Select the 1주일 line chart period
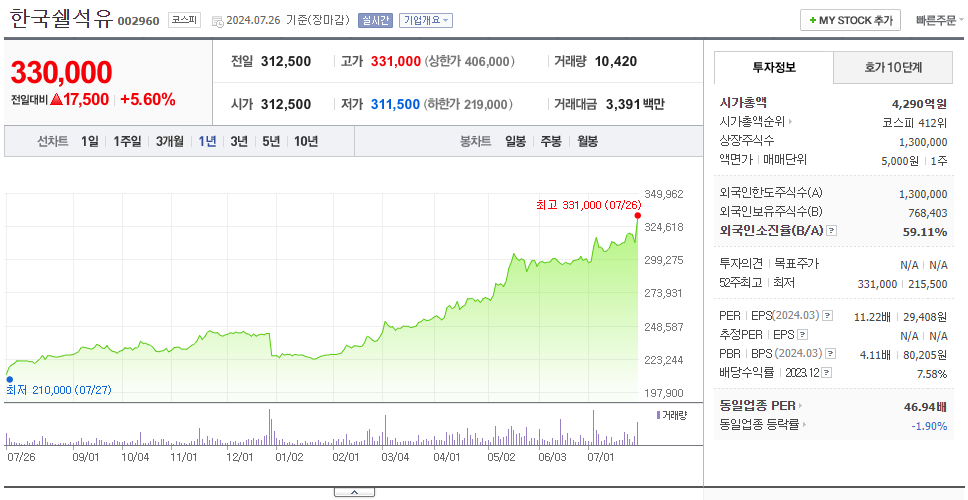The width and height of the screenshot is (968, 500). click(127, 141)
